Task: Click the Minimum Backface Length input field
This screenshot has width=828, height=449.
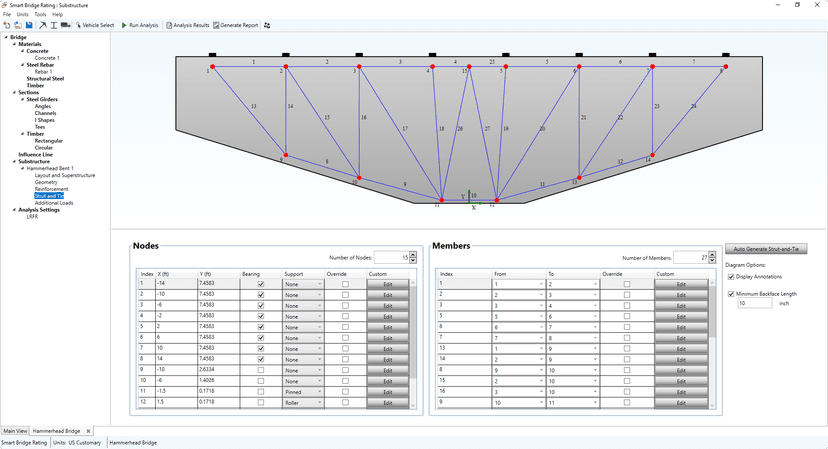Action: (754, 303)
